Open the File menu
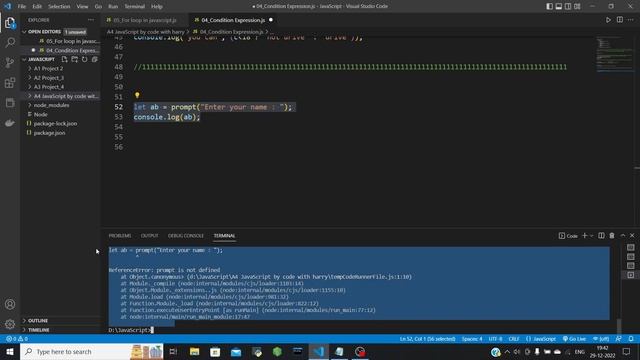The width and height of the screenshot is (640, 360). click(21, 7)
